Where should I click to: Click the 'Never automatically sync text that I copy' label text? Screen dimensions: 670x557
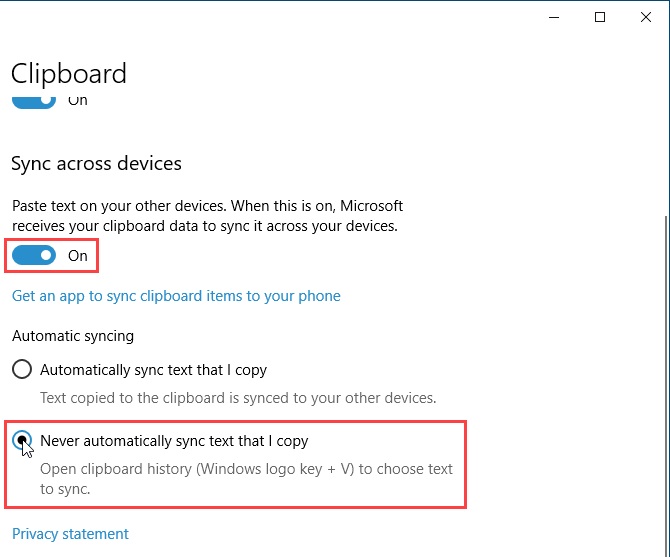coord(174,441)
